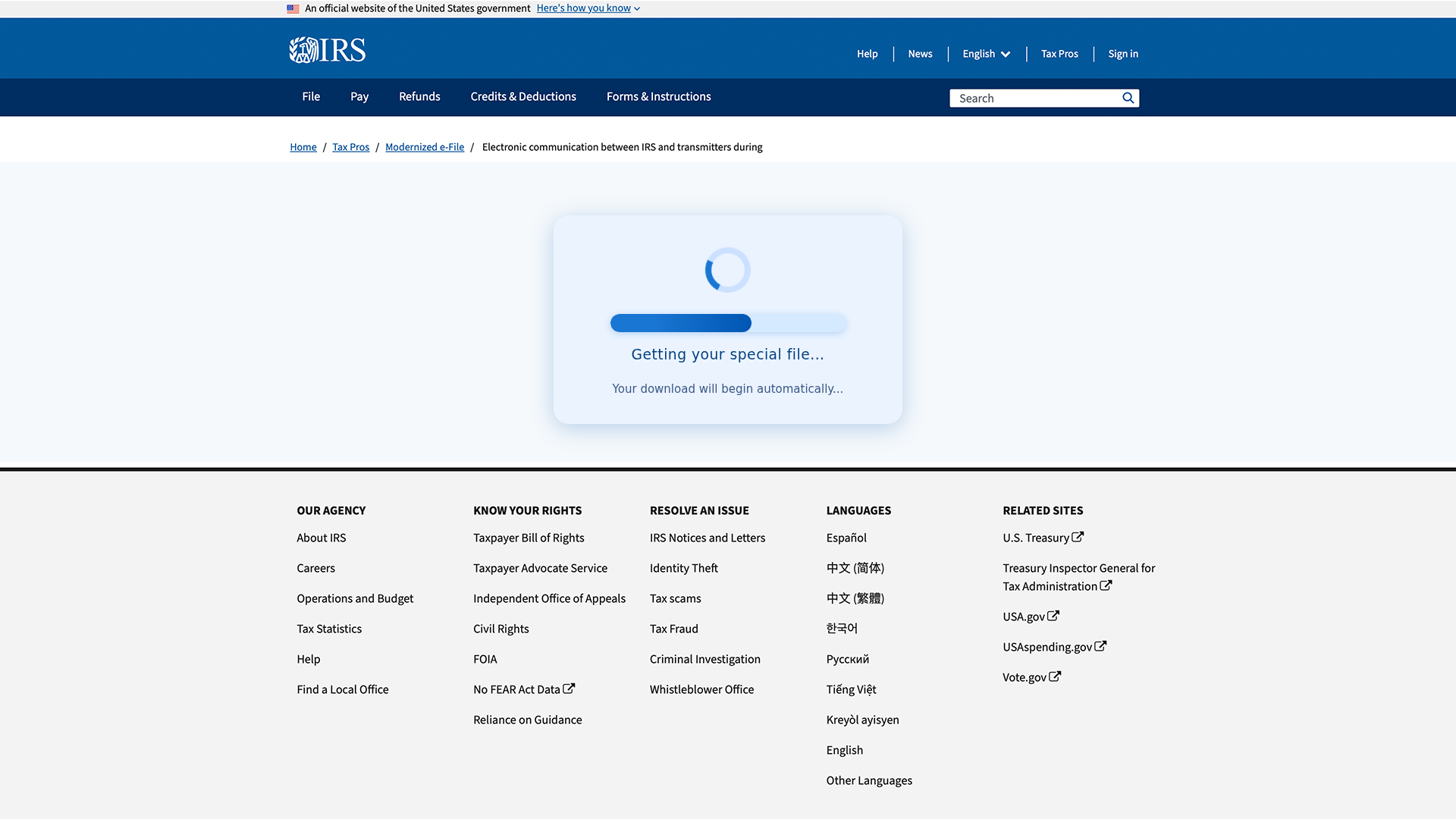
Task: Click external link icon next to U.S. Treasury
Action: (x=1078, y=537)
